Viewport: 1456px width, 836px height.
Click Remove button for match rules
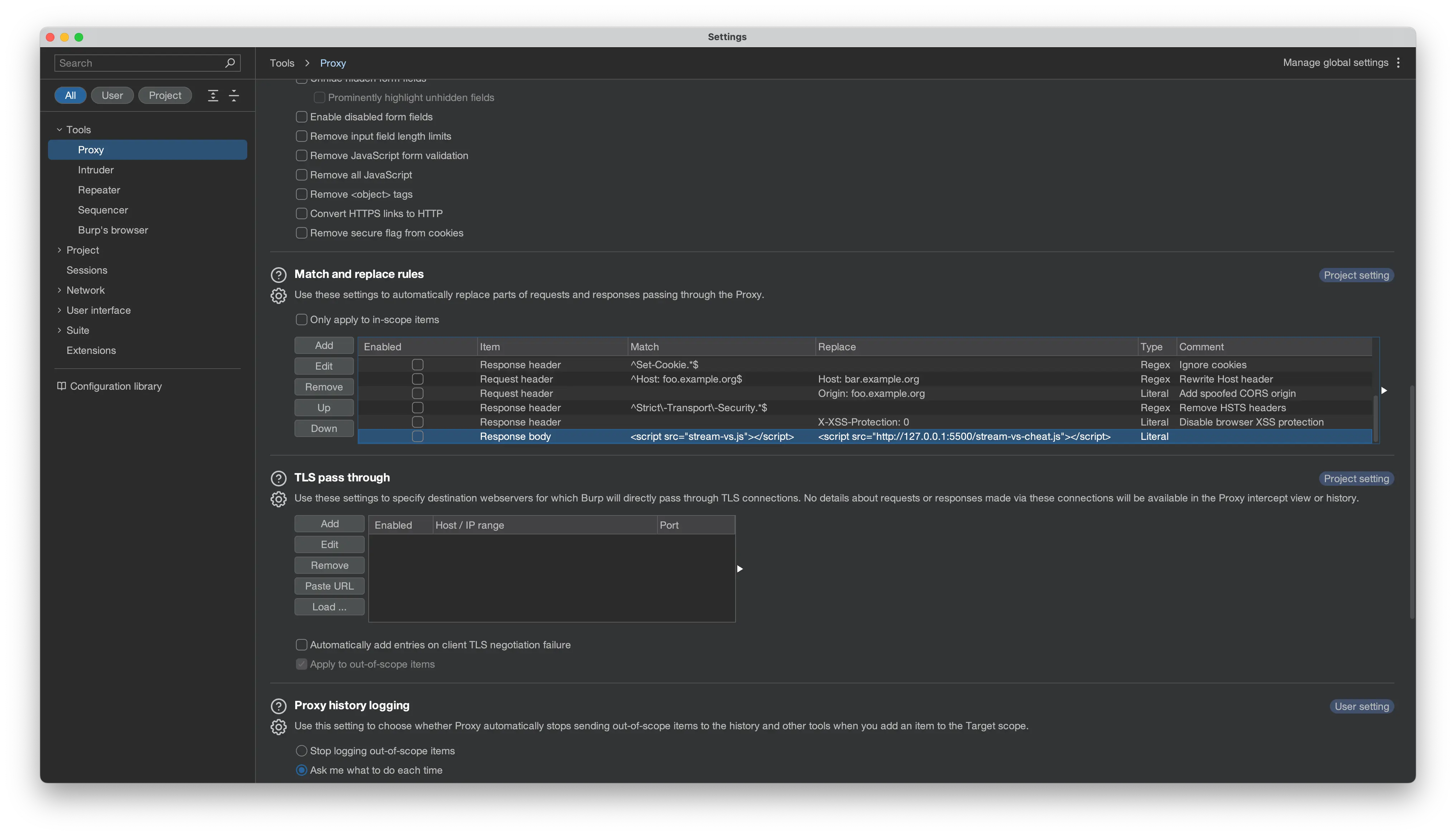pos(324,386)
